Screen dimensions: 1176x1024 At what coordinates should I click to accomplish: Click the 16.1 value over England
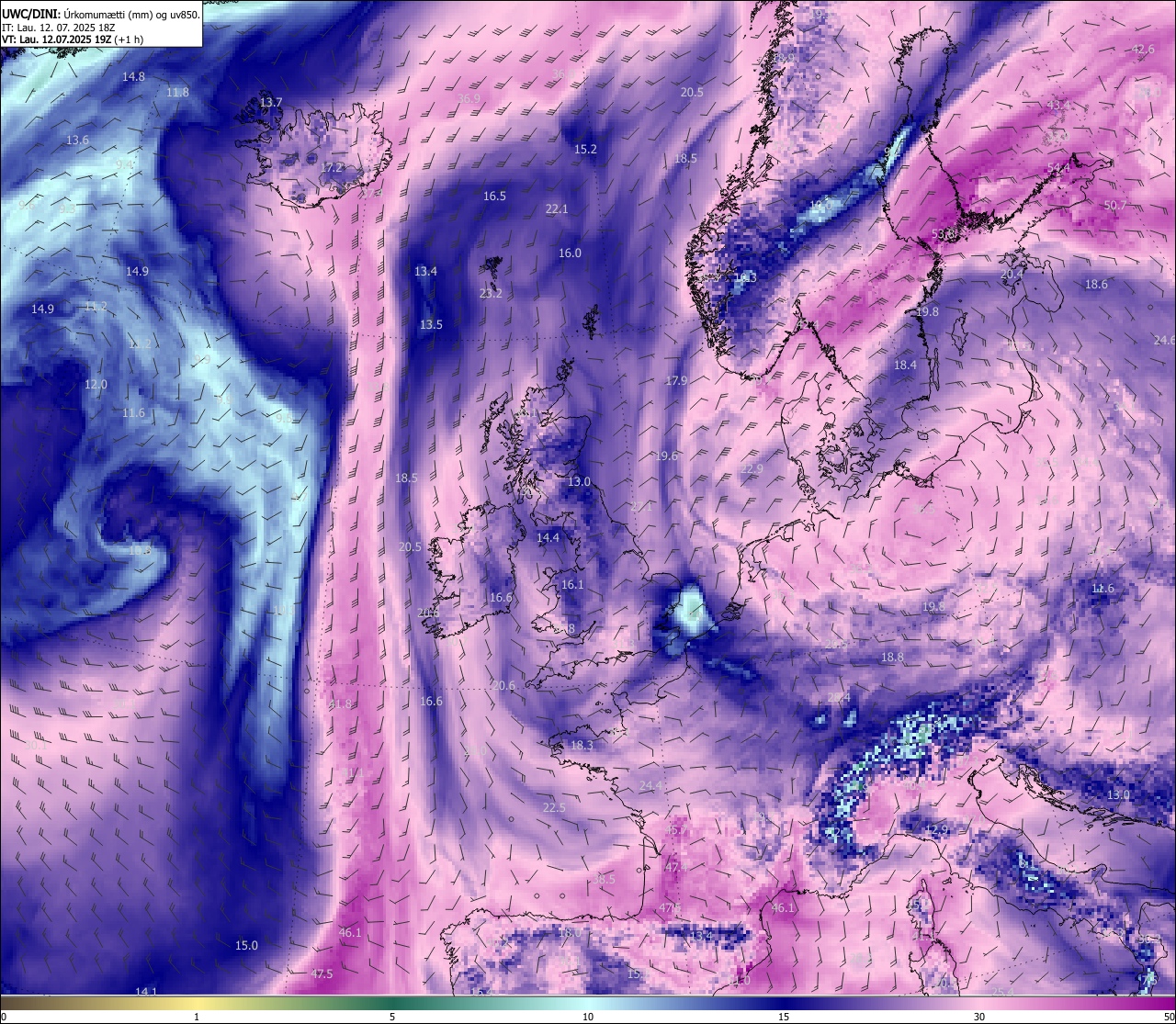571,585
